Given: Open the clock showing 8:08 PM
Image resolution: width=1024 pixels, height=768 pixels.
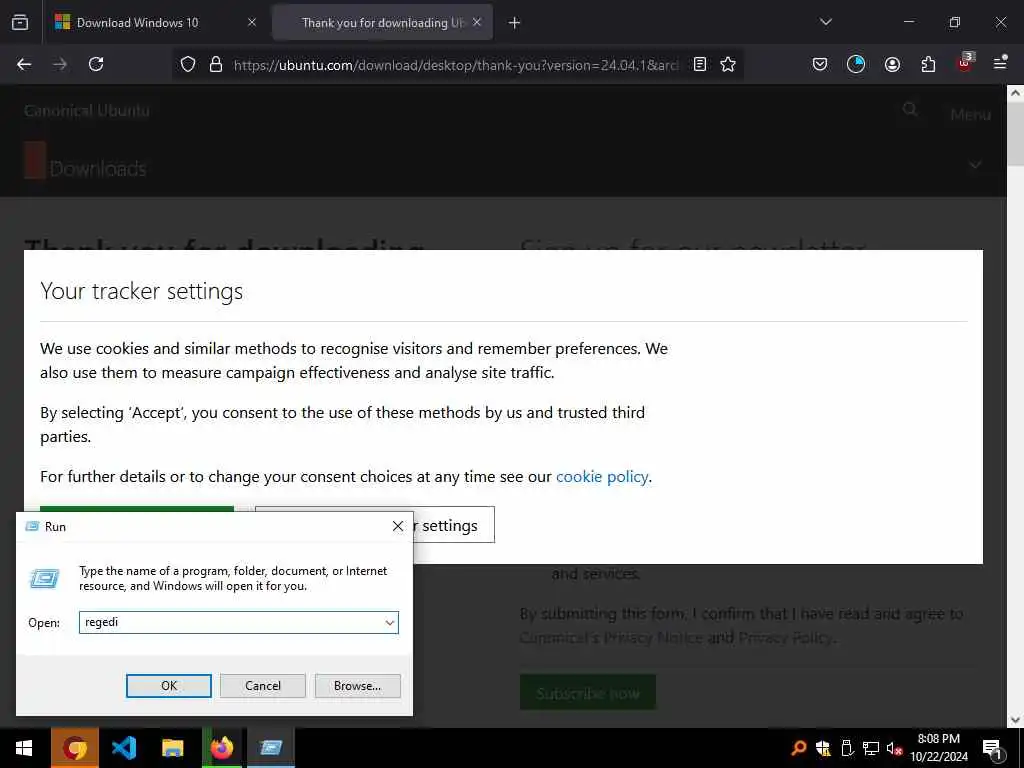Looking at the screenshot, I should click(x=939, y=748).
